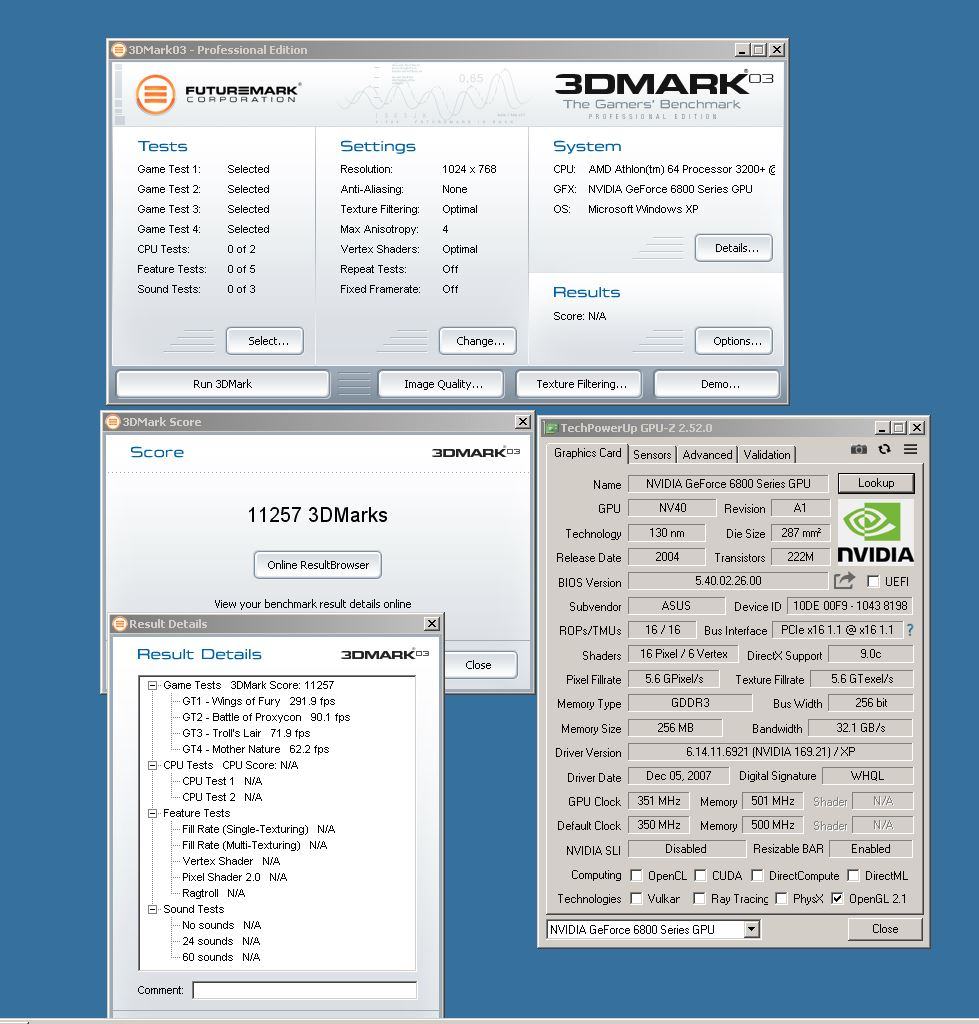Click the GPU-Z Name field value
The image size is (979, 1024).
tap(728, 484)
